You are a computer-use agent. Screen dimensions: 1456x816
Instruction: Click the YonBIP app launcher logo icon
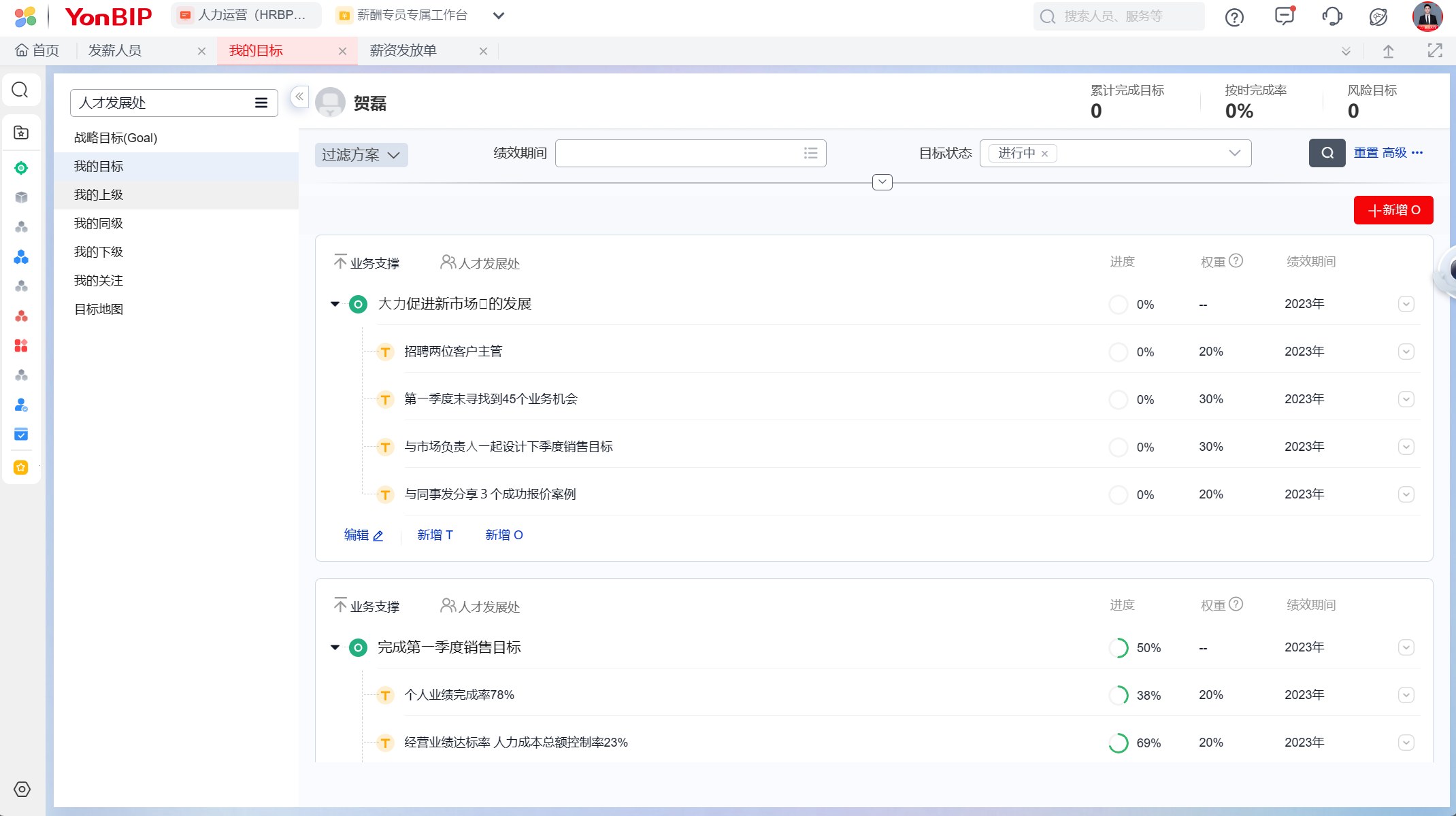tap(25, 16)
